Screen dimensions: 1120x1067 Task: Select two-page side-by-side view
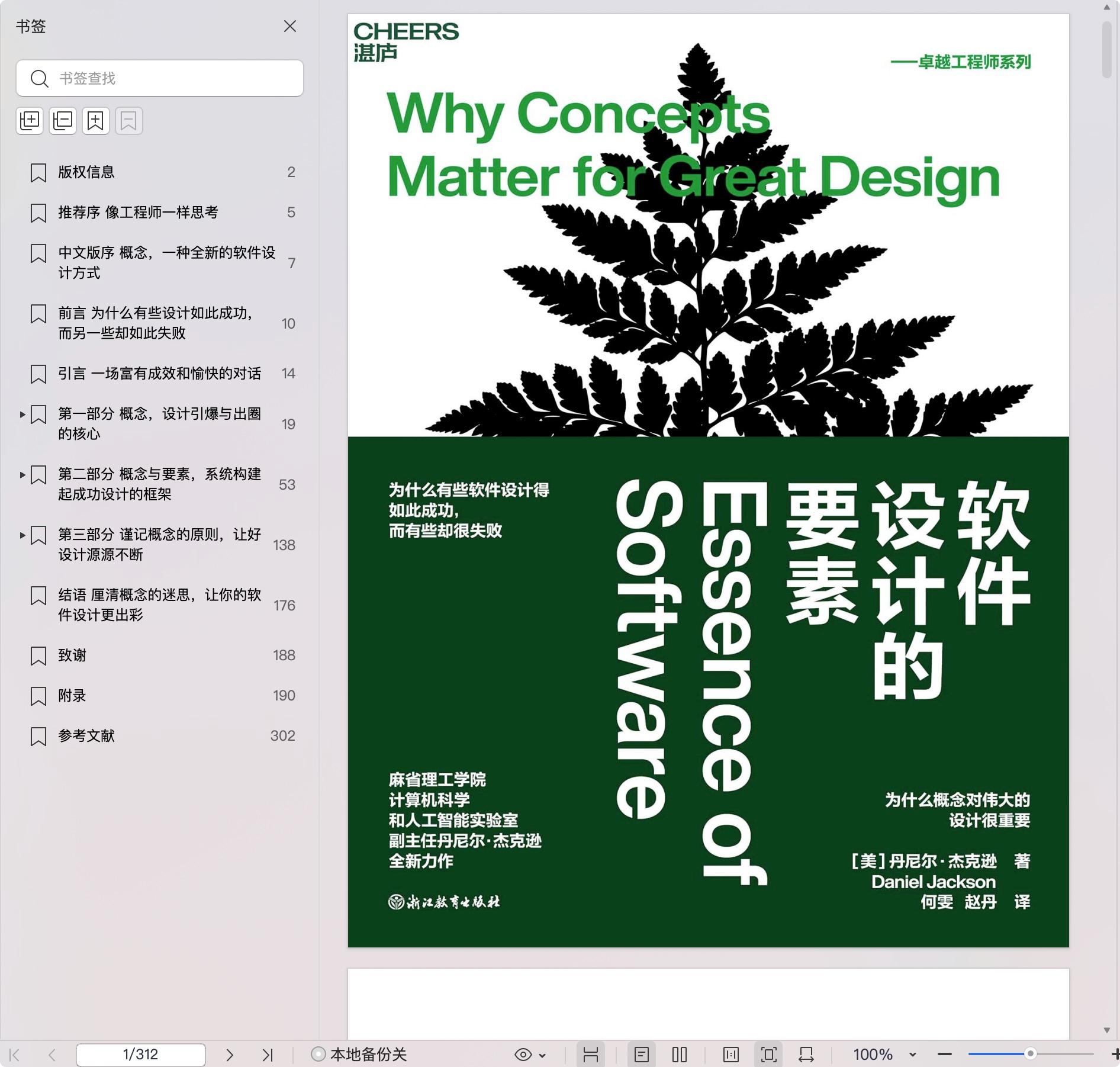[x=680, y=1055]
